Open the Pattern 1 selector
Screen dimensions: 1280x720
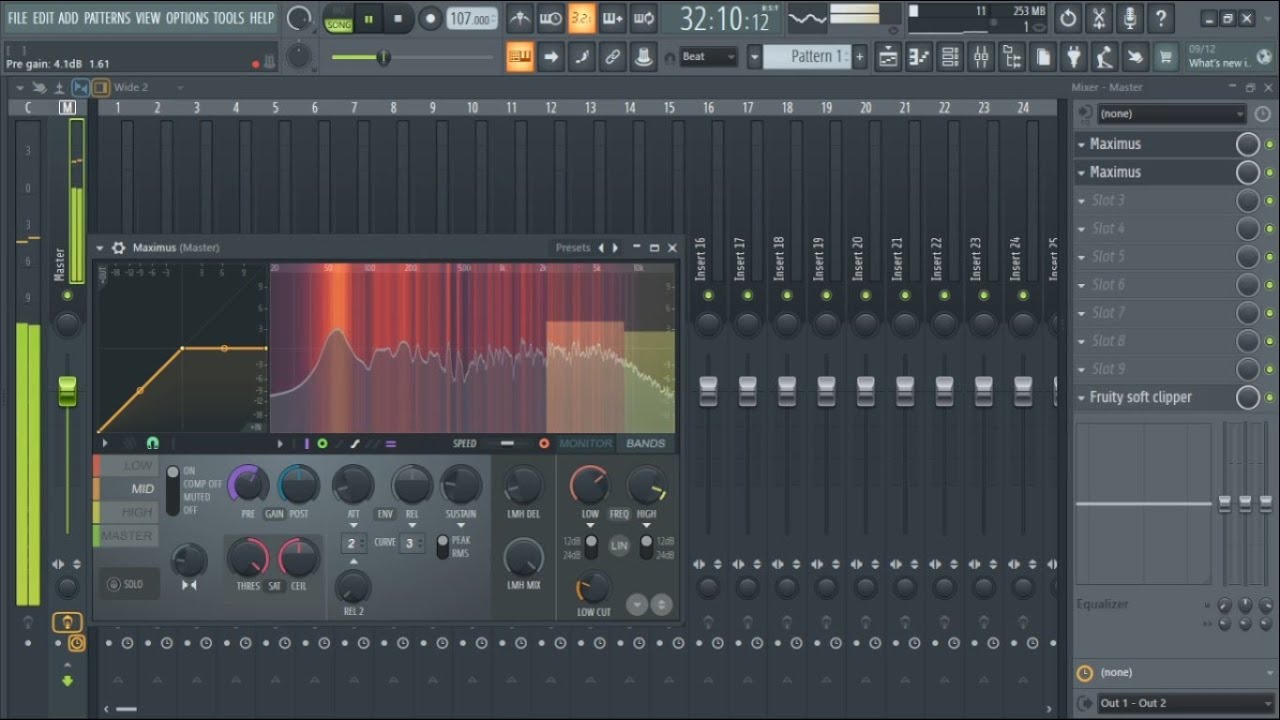point(806,57)
